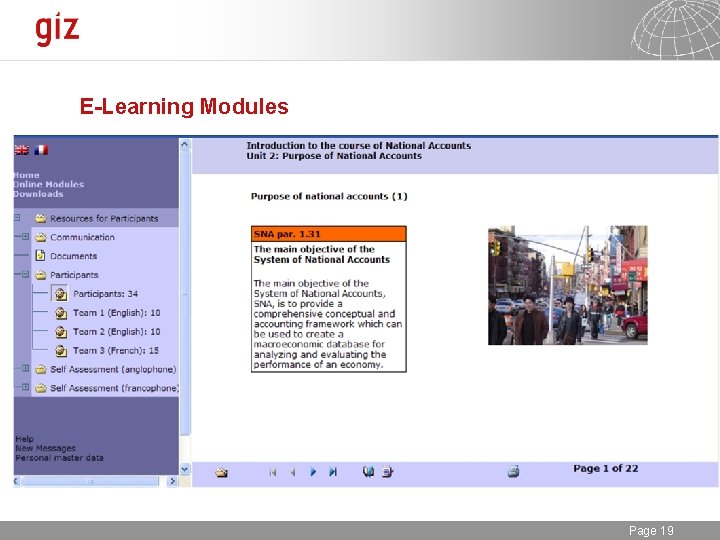Screen dimensions: 720x540
Task: Click the Resources for Participants folder icon
Action: (41, 218)
